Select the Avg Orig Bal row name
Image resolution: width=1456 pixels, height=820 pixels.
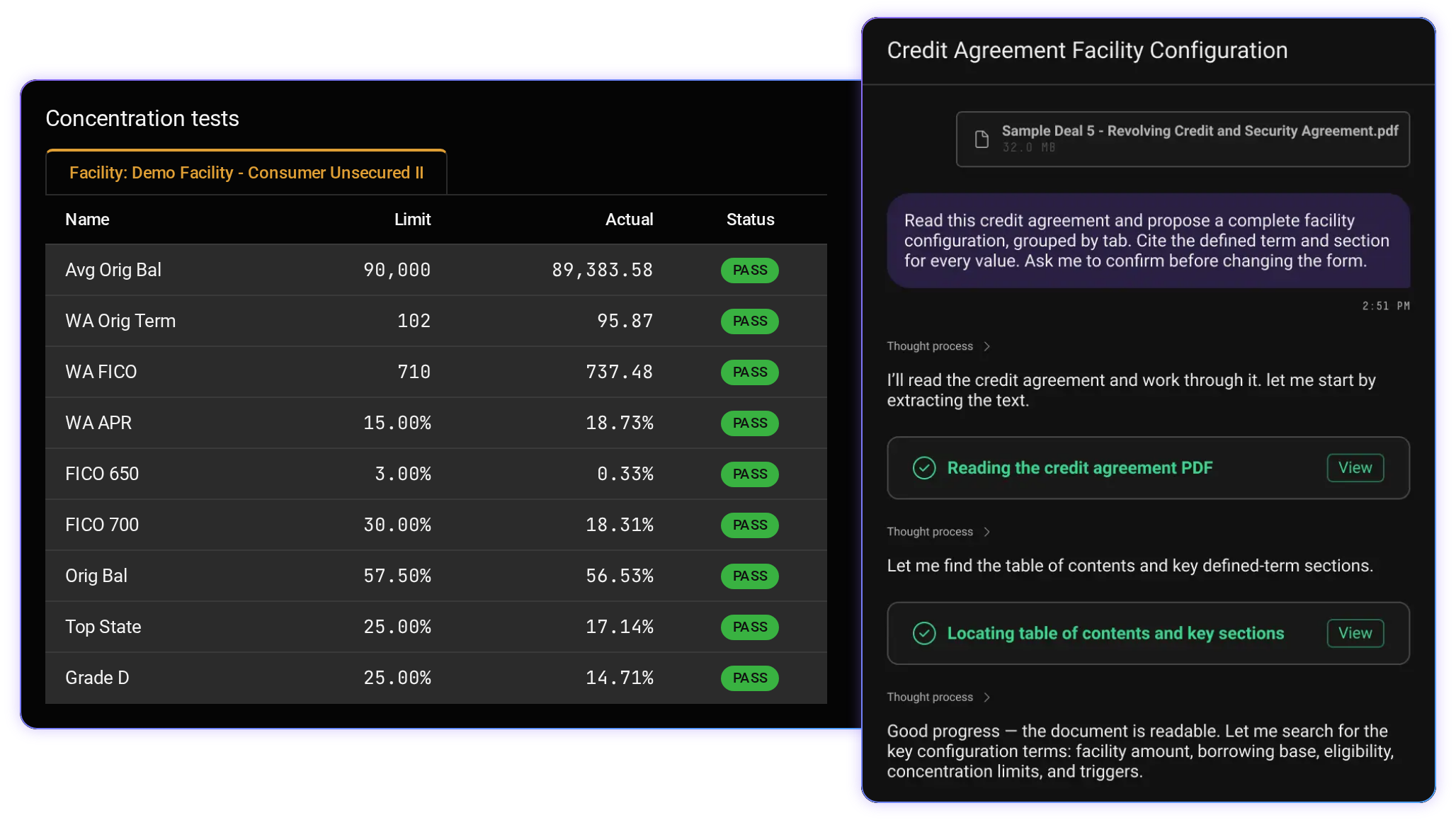[113, 270]
